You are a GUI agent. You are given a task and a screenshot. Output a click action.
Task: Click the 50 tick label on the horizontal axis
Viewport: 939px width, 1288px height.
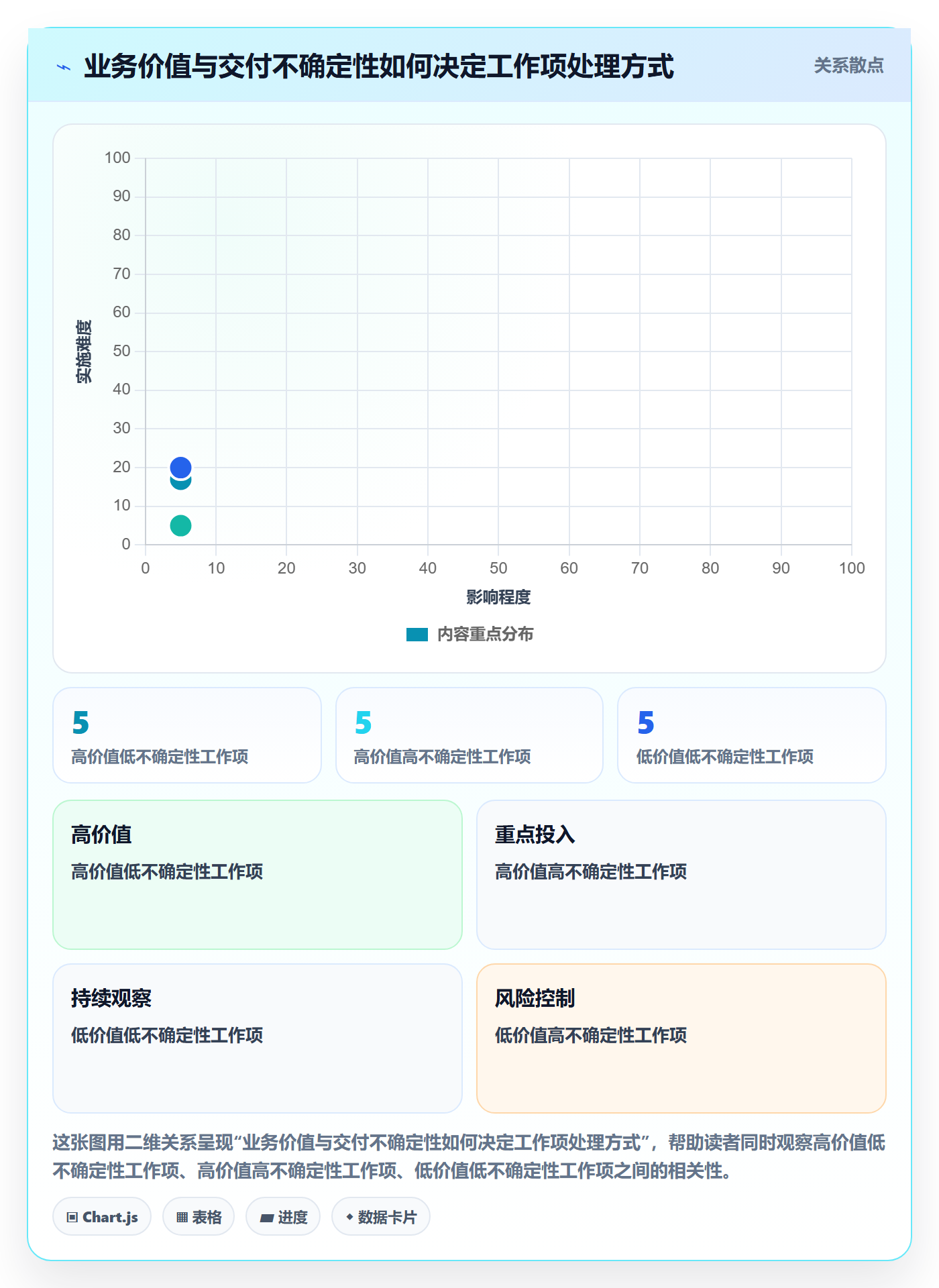pos(498,568)
